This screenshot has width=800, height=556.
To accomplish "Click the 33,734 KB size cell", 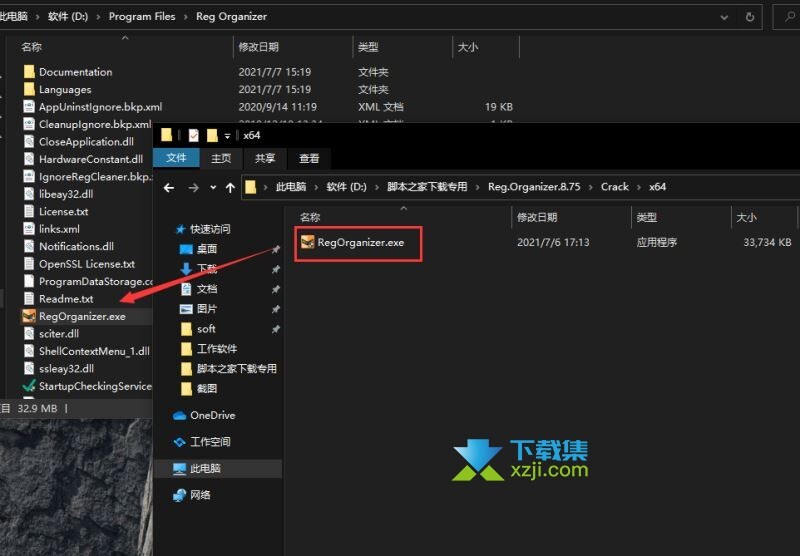I will point(767,242).
